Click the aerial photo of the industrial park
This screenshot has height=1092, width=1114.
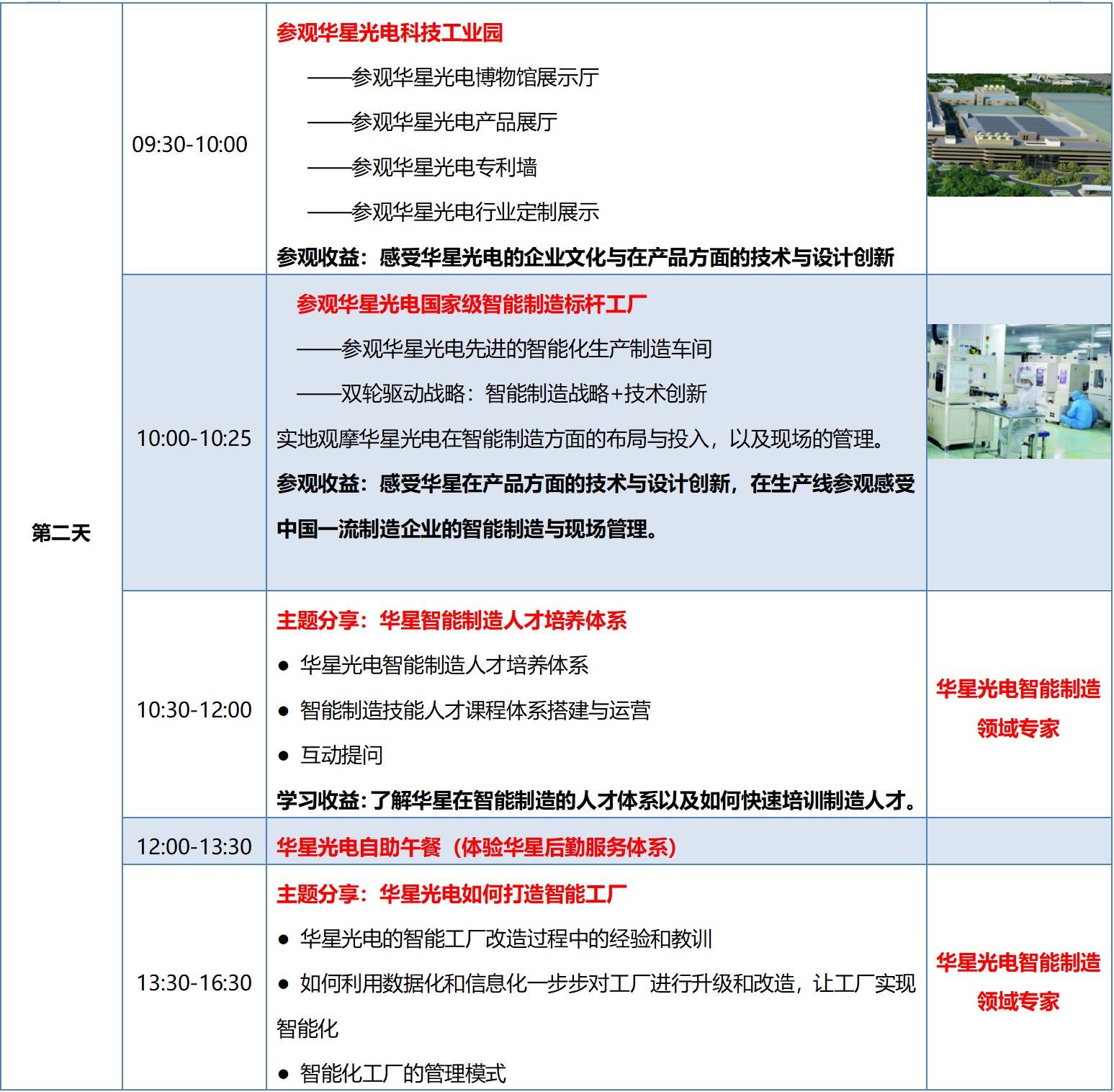point(1018,135)
